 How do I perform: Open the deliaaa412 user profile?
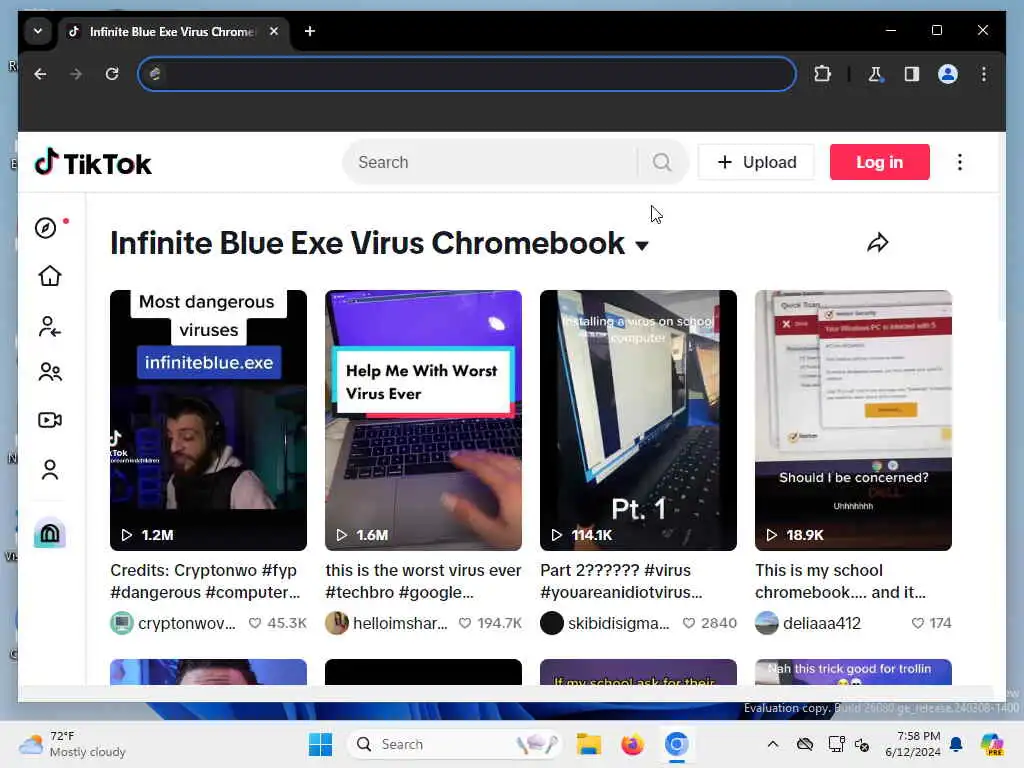tap(808, 623)
